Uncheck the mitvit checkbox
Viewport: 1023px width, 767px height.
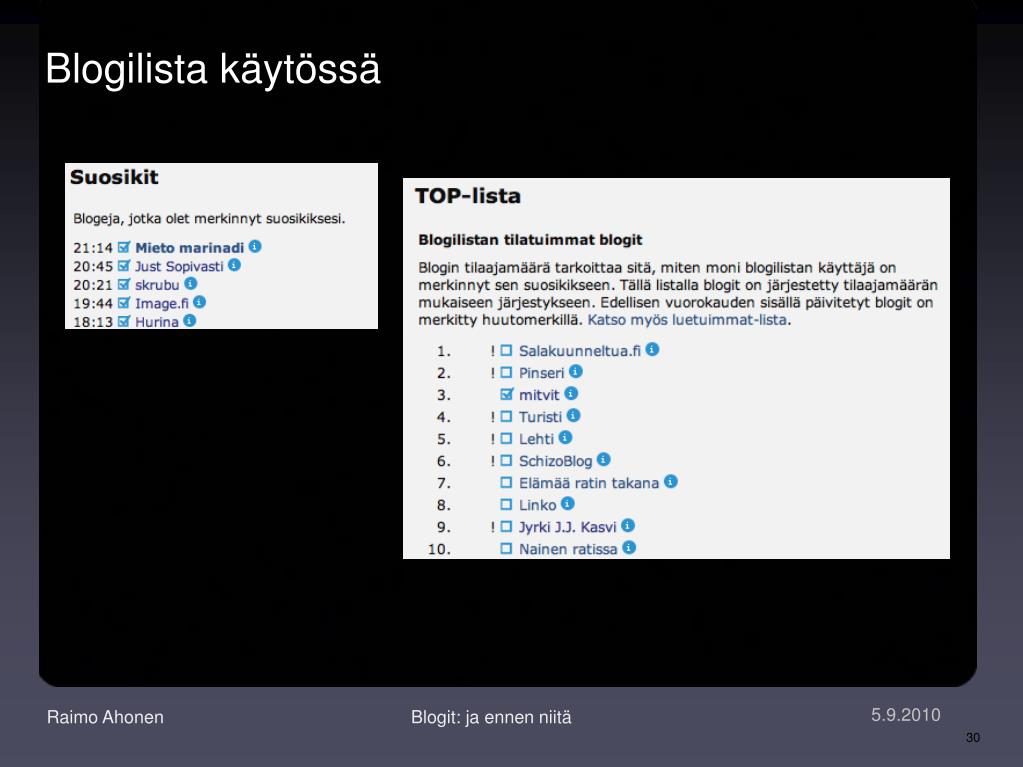pos(507,395)
